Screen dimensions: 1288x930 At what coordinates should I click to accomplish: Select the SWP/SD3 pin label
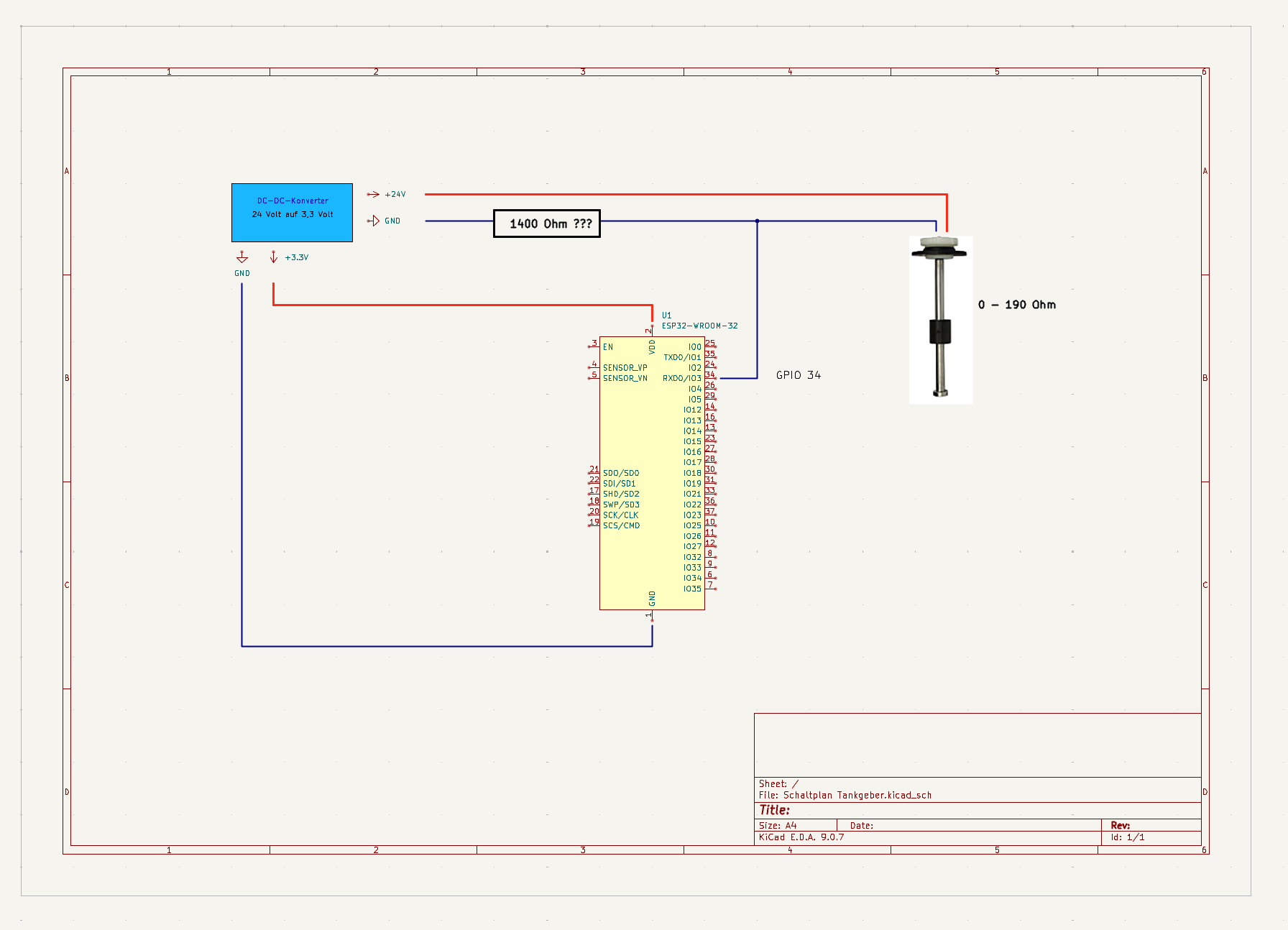(x=621, y=505)
